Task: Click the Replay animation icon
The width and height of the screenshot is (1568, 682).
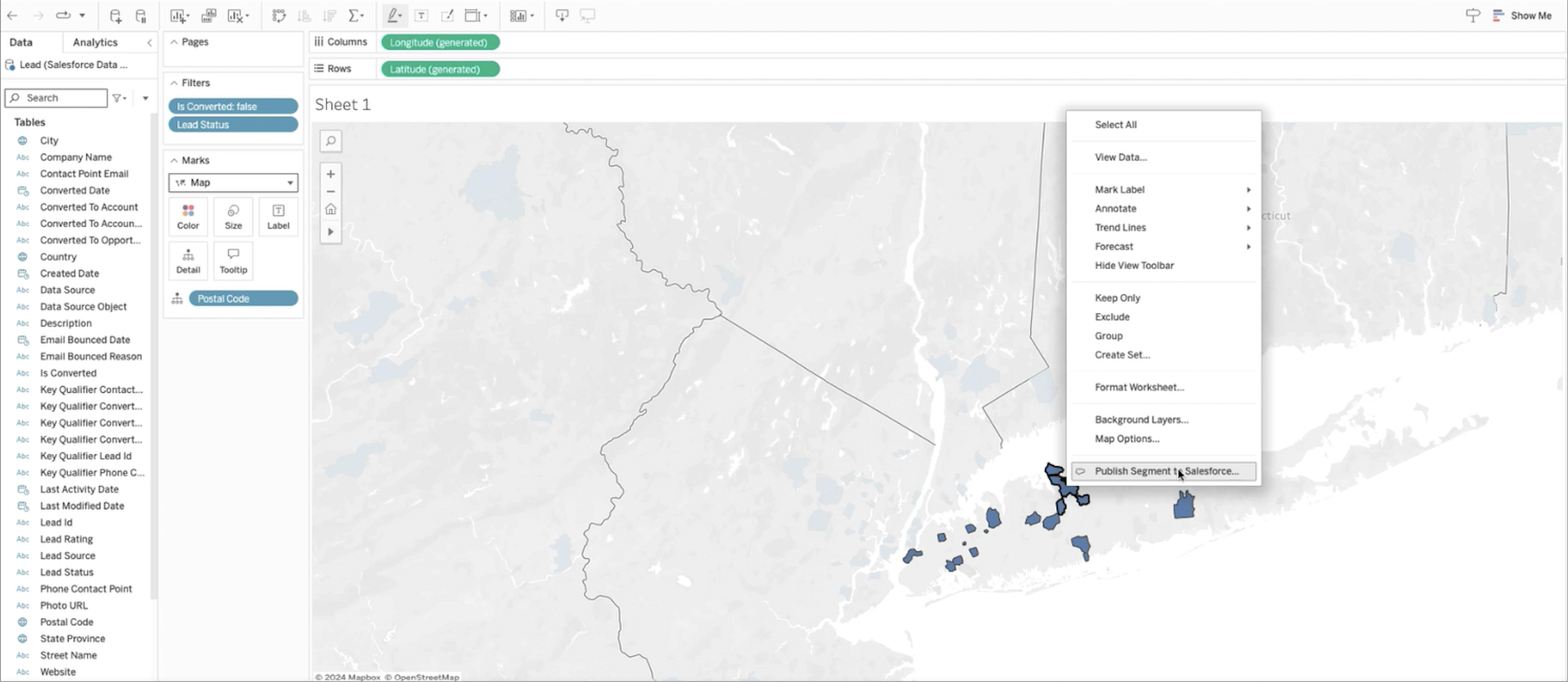Action: [64, 15]
